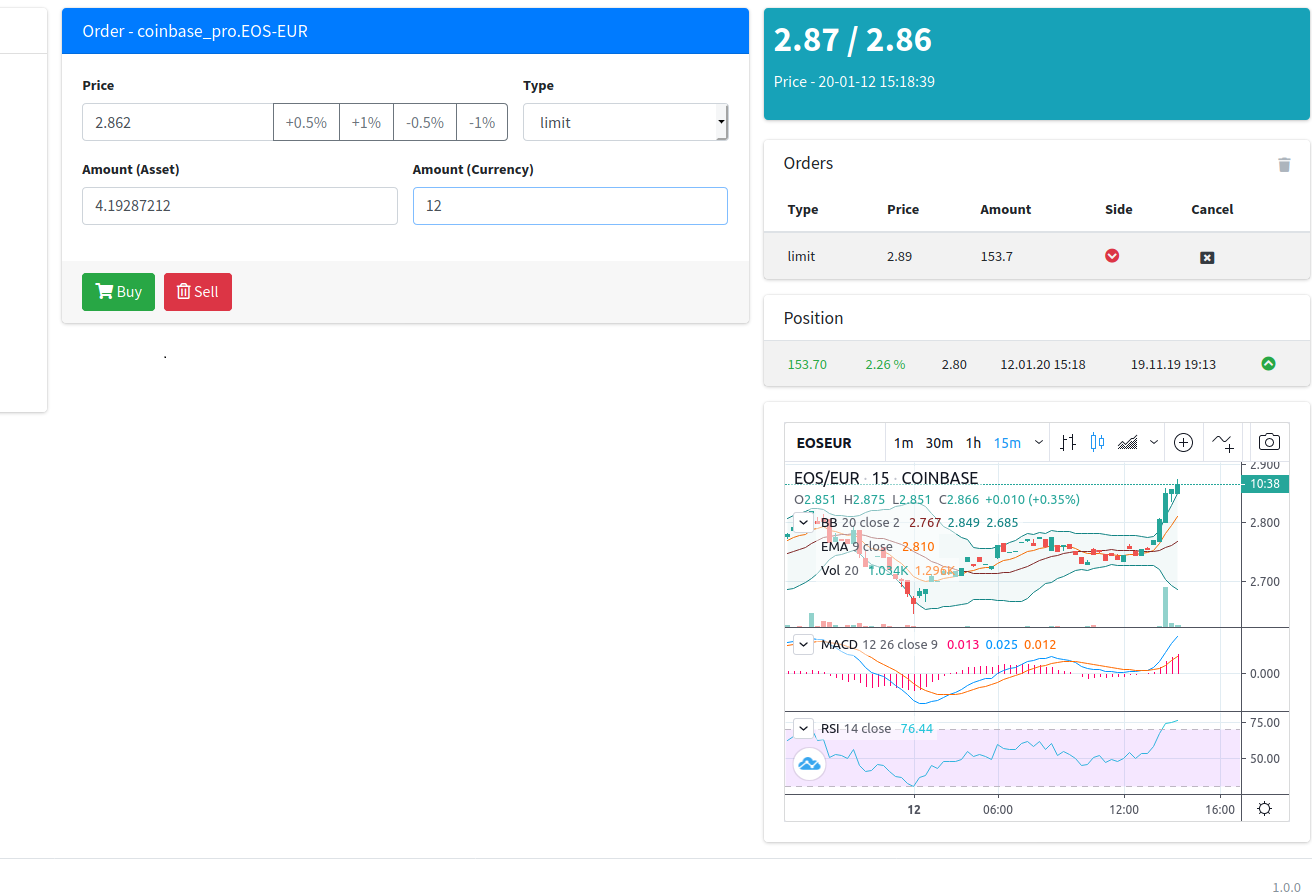The width and height of the screenshot is (1312, 895).
Task: Click the MACD 12 26 close 9 label
Action: click(x=879, y=644)
